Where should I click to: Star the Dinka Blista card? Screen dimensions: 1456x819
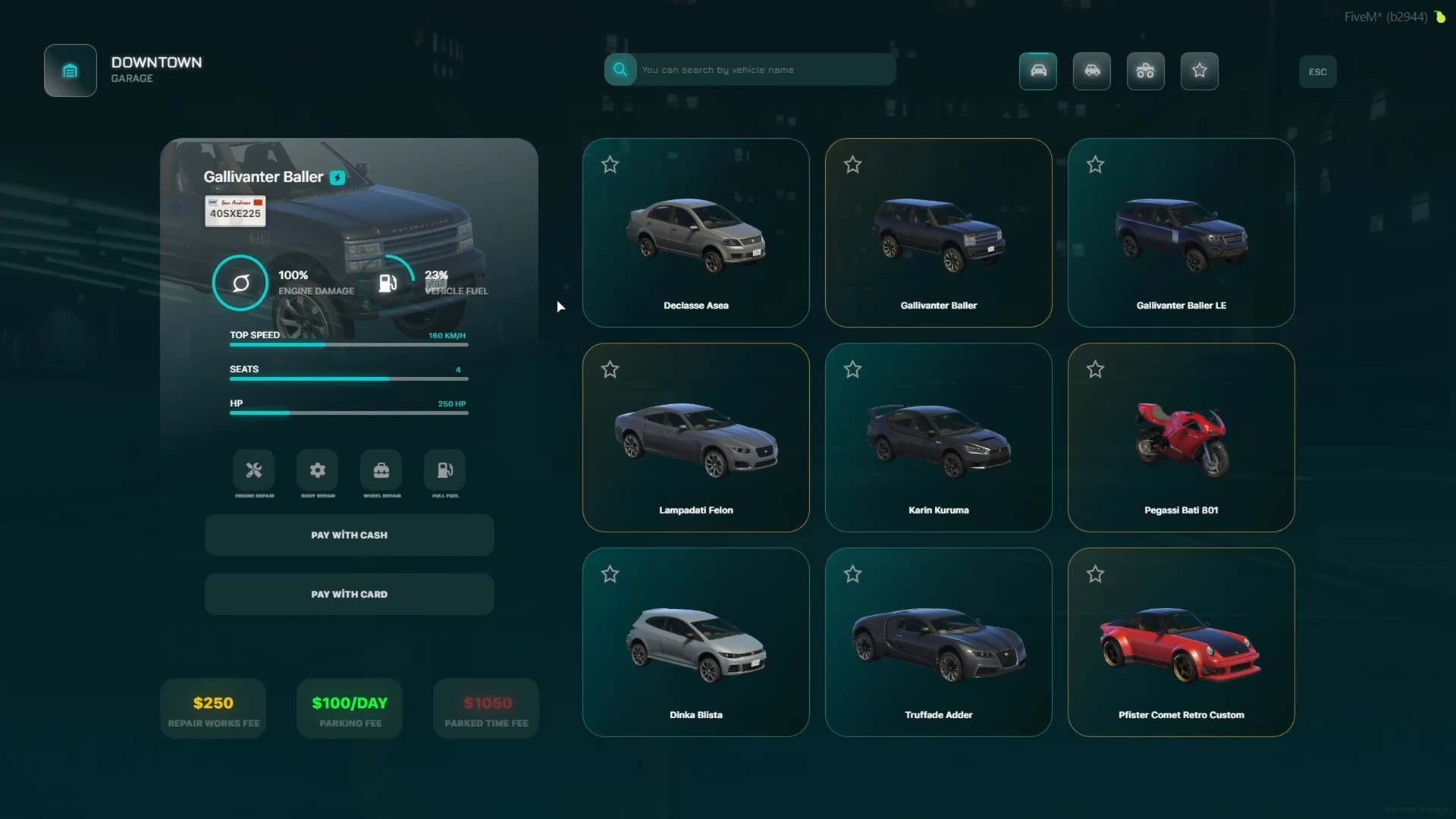click(610, 574)
